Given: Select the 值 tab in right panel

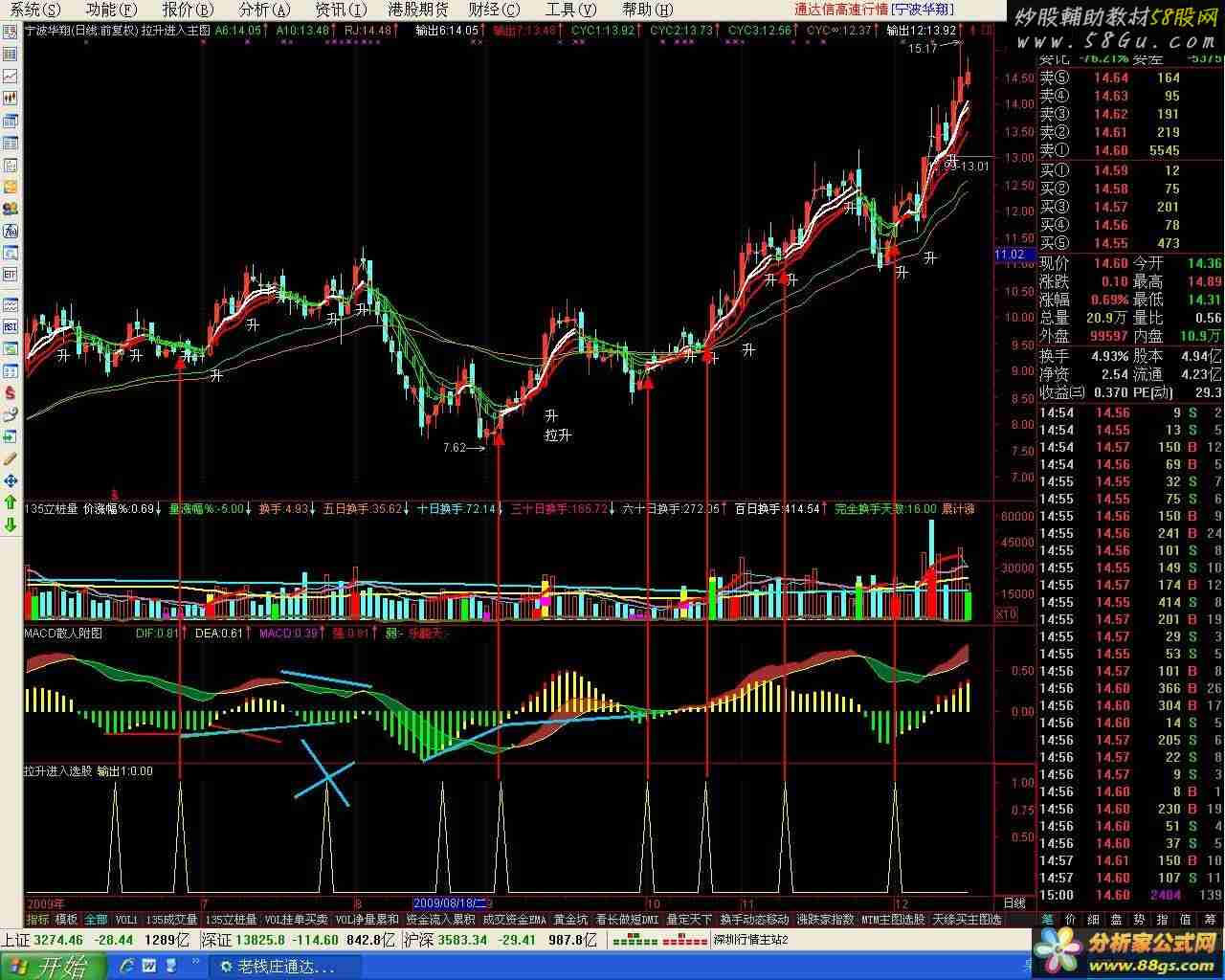Looking at the screenshot, I should (1186, 919).
